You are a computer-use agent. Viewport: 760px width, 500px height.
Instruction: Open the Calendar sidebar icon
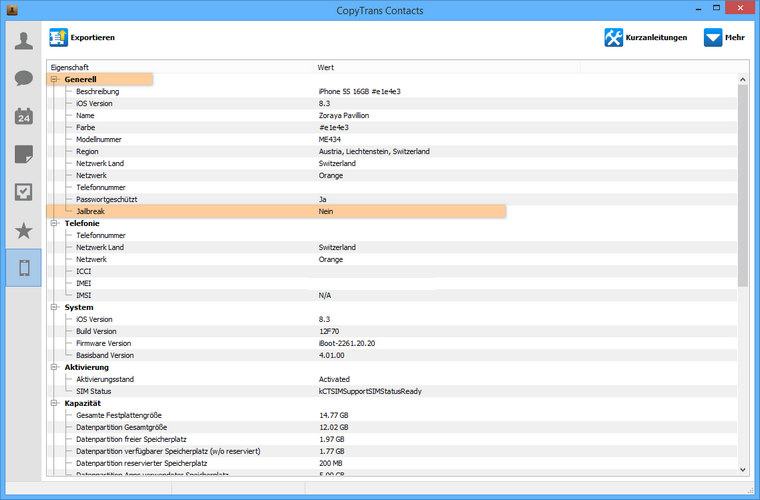24,116
